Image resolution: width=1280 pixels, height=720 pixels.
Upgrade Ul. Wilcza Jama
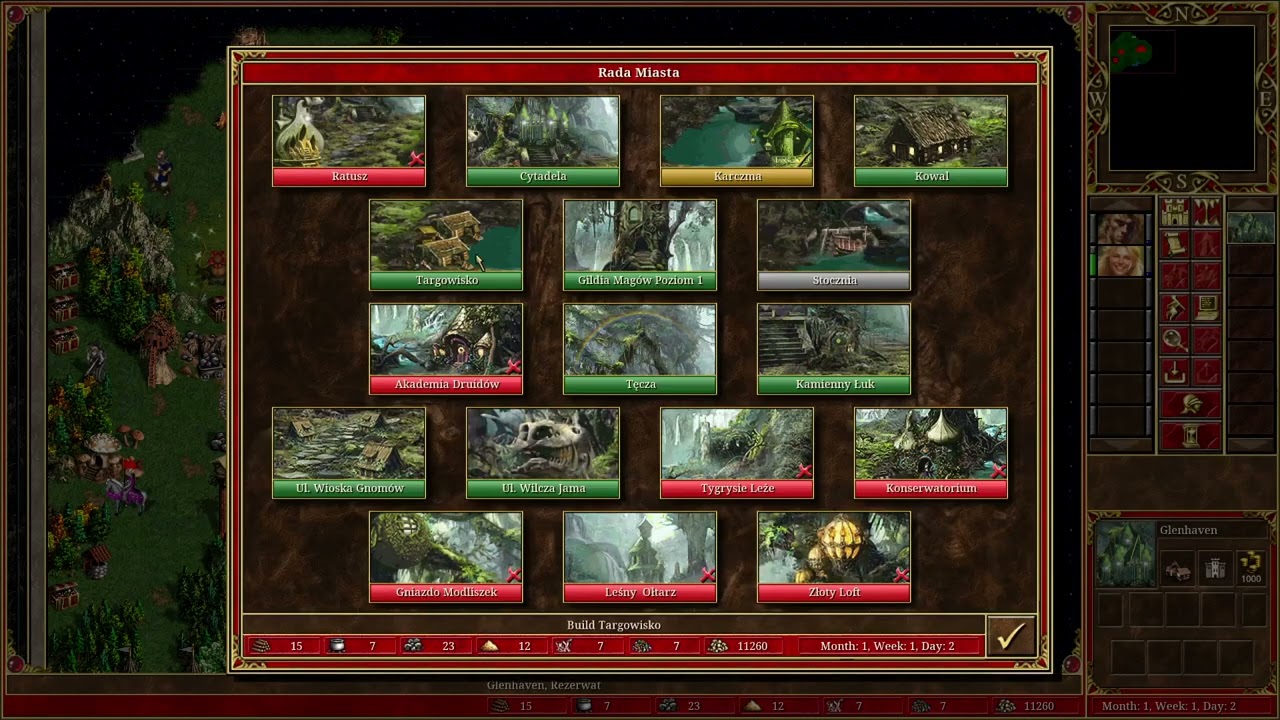pyautogui.click(x=543, y=453)
